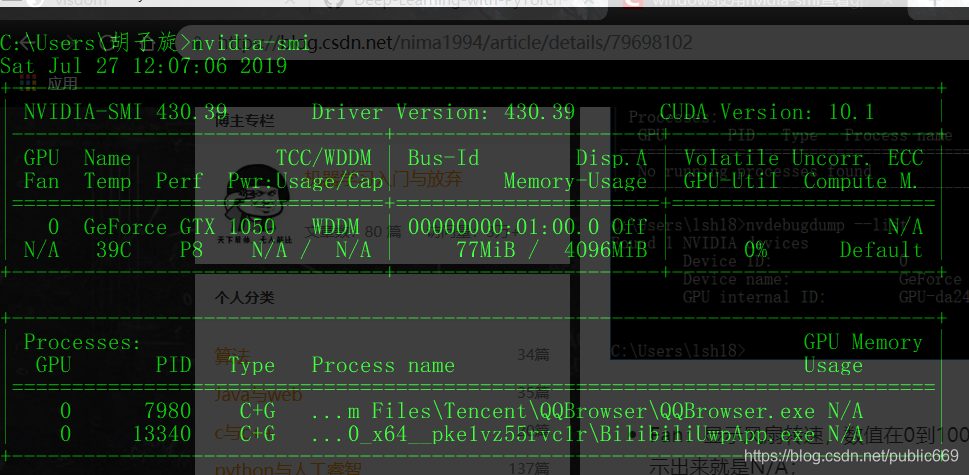Switch to the windows使用nvidia-smi browser tab
The height and width of the screenshot is (475, 969).
pyautogui.click(x=757, y=2)
